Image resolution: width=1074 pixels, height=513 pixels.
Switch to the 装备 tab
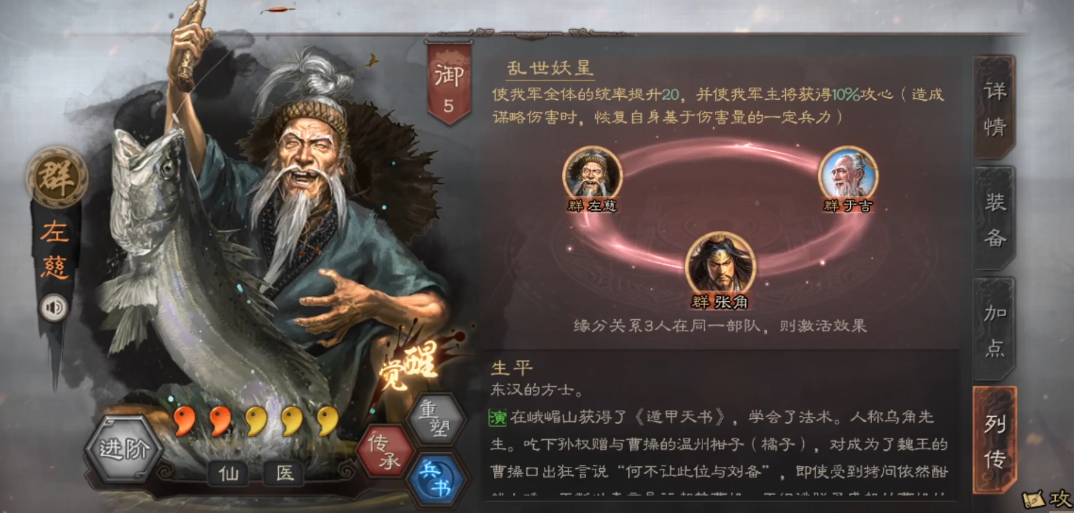pos(995,220)
